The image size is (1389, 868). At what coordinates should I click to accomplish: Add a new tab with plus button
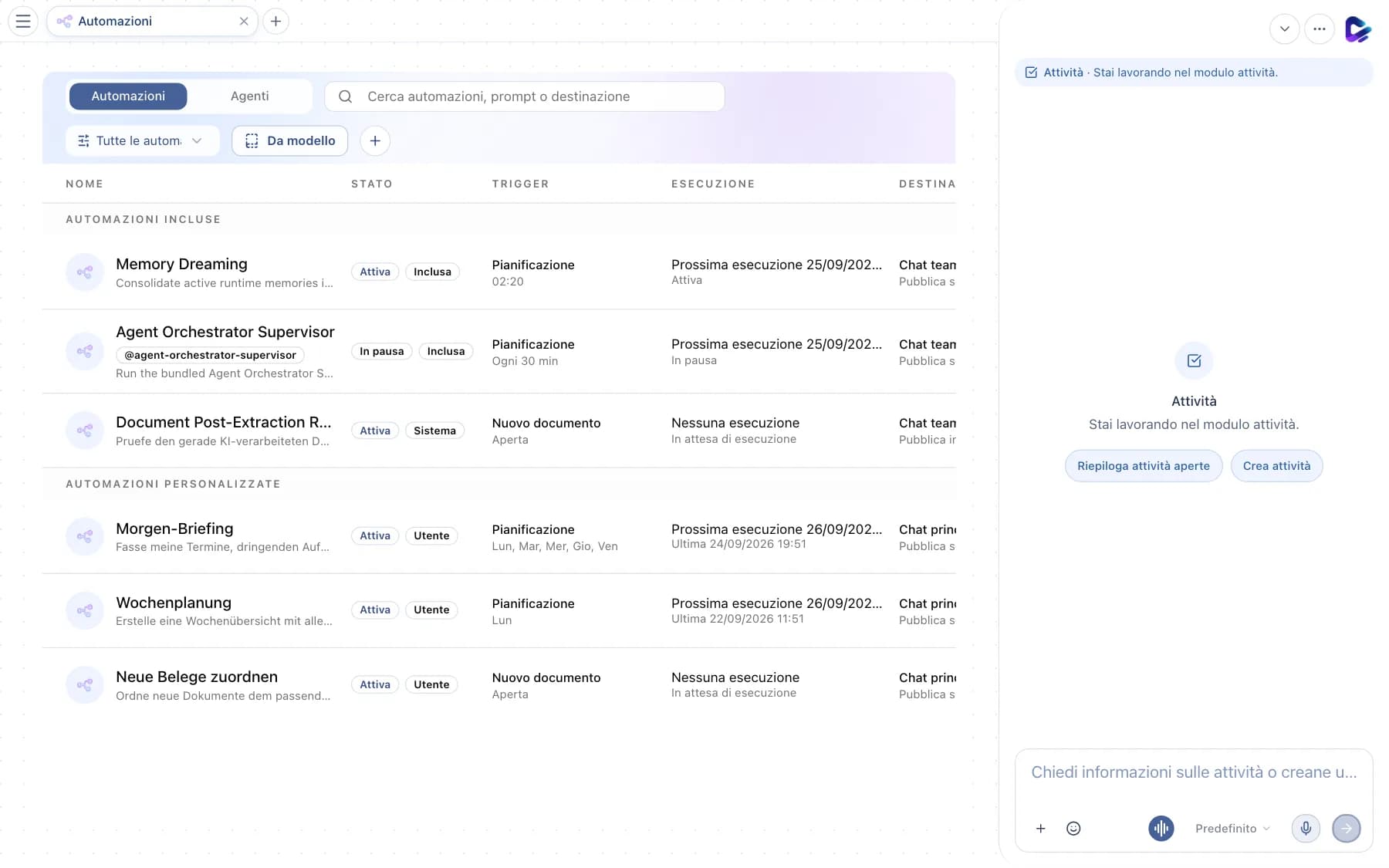[275, 22]
